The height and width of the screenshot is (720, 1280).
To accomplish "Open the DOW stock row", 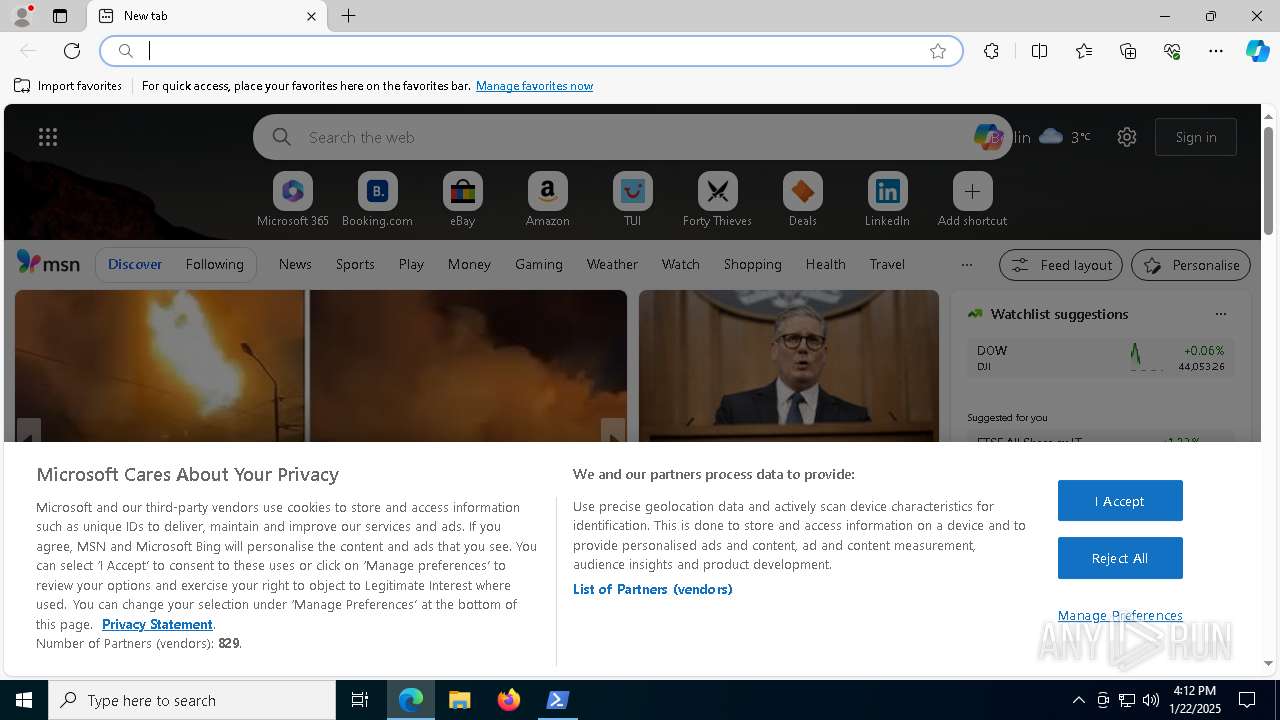I will coord(1100,358).
